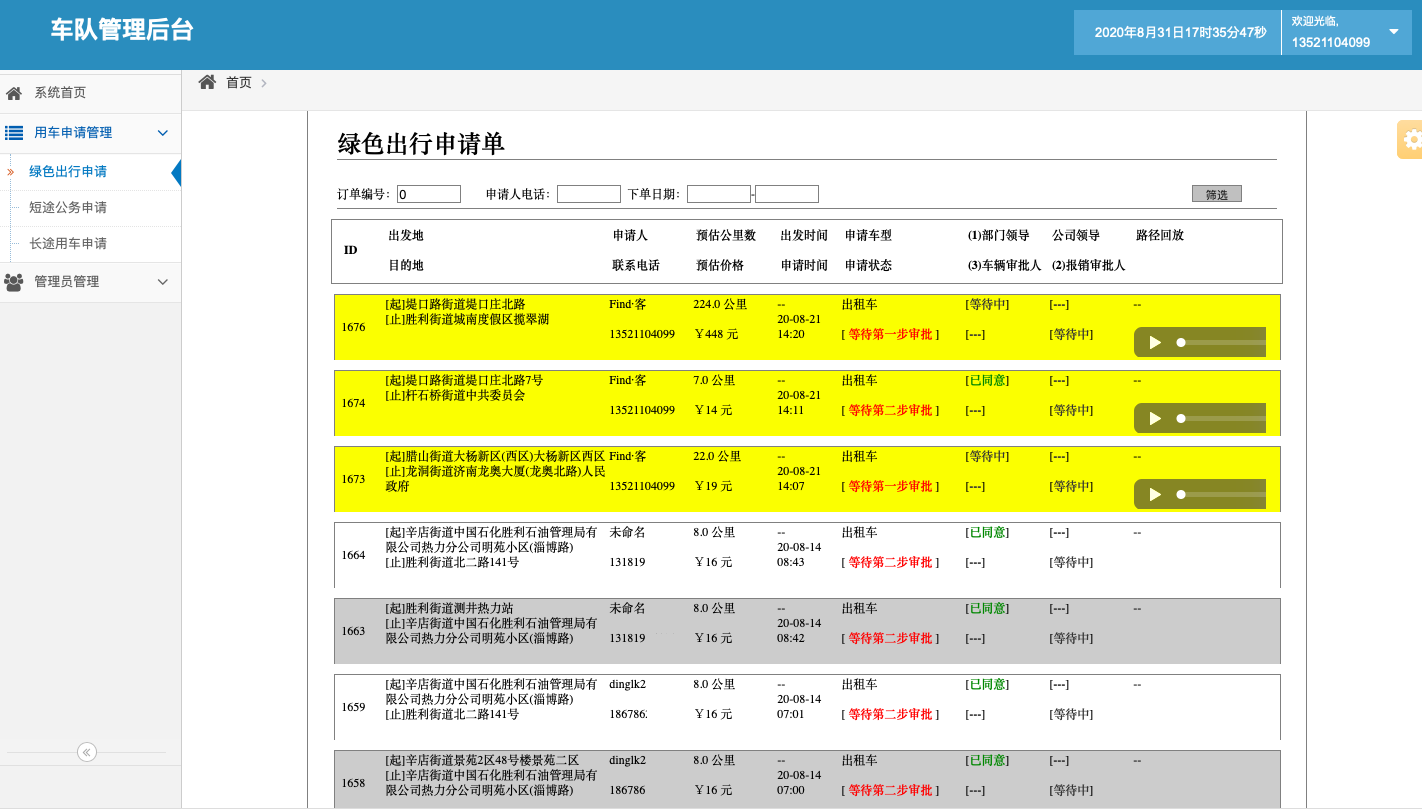Click the 申请人电话 input field
The image size is (1422, 809).
click(589, 193)
